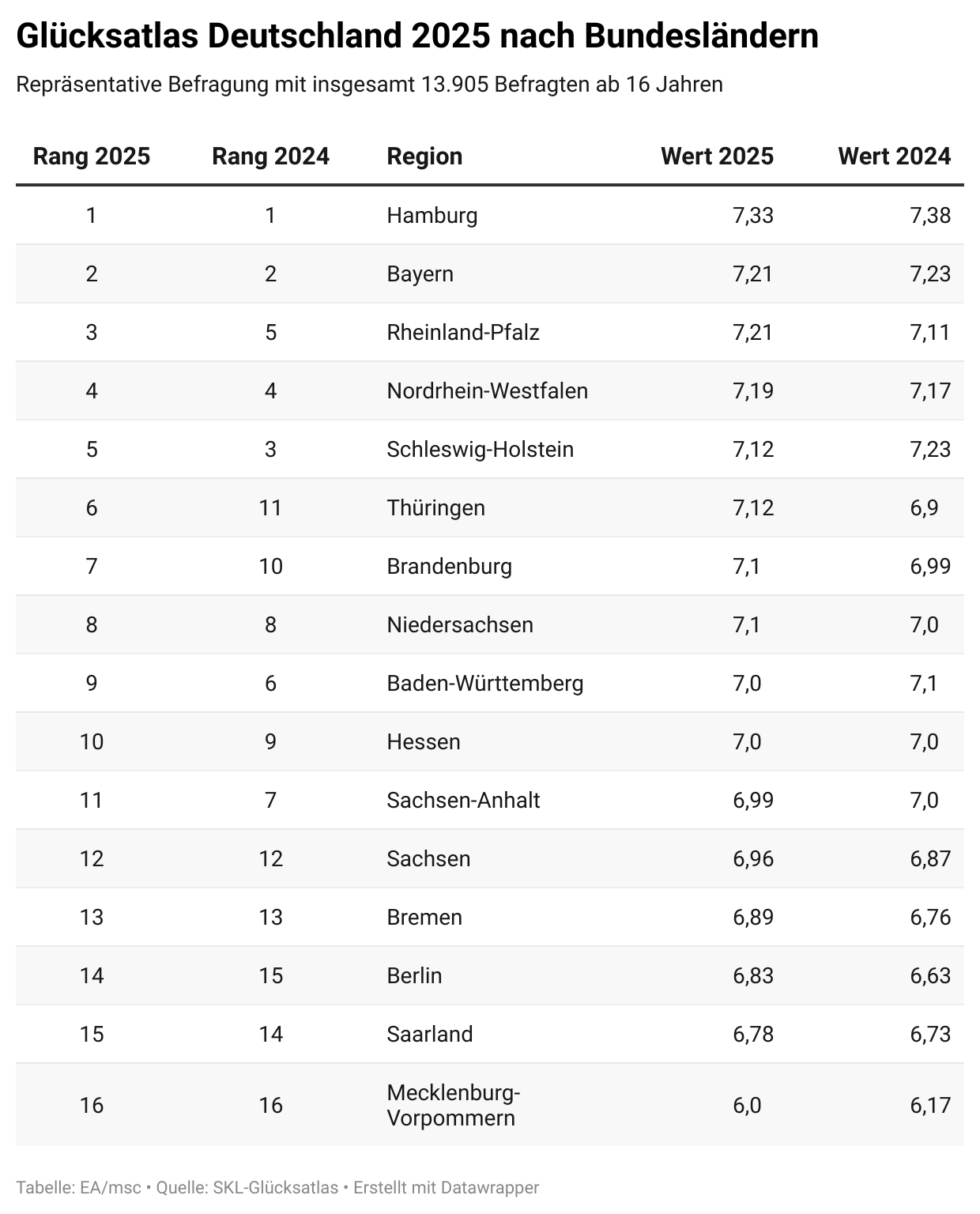980x1214 pixels.
Task: Click the Sachsen-Anhalt table entry
Action: [x=463, y=800]
